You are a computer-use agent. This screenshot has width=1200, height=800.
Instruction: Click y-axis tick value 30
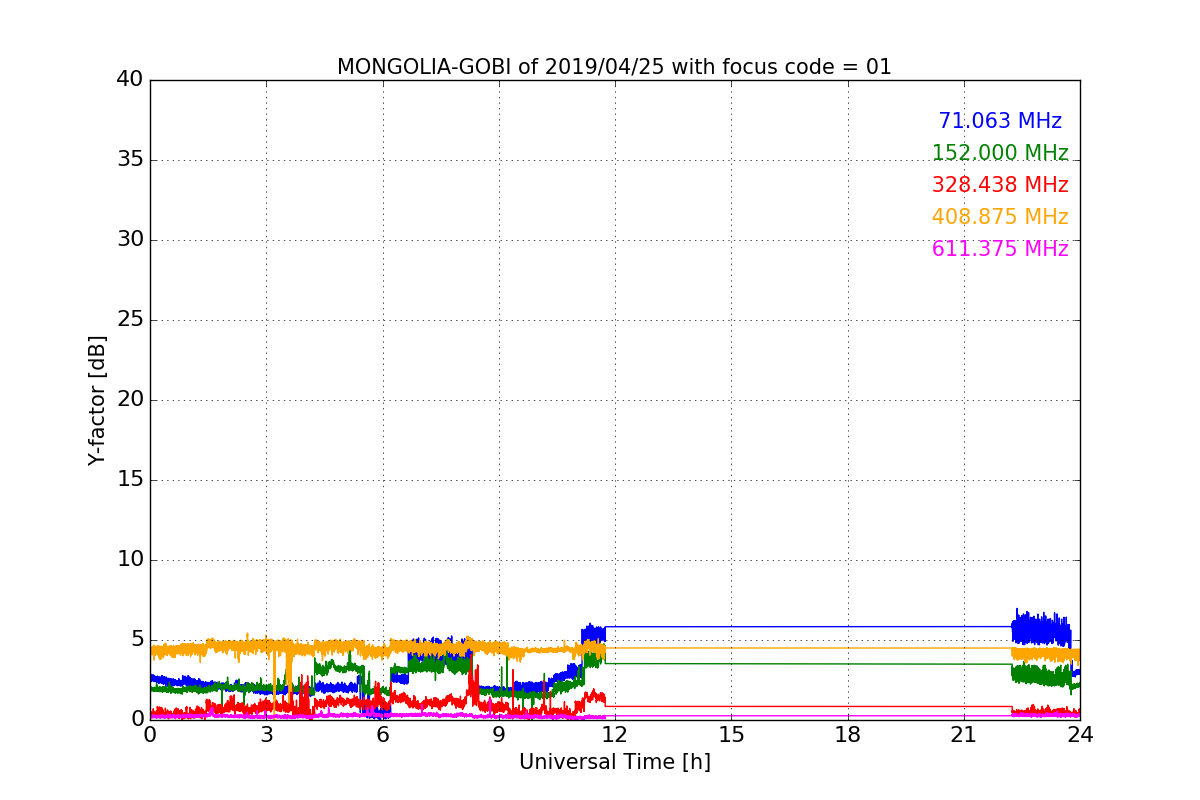pyautogui.click(x=130, y=239)
